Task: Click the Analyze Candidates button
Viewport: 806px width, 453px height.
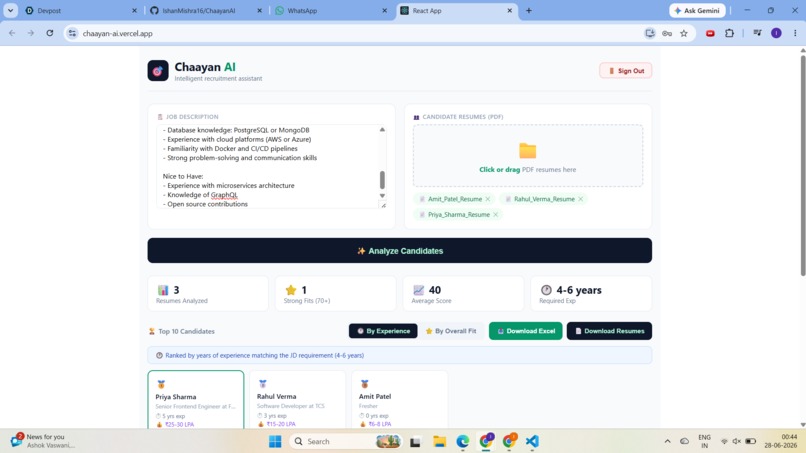Action: (x=399, y=250)
